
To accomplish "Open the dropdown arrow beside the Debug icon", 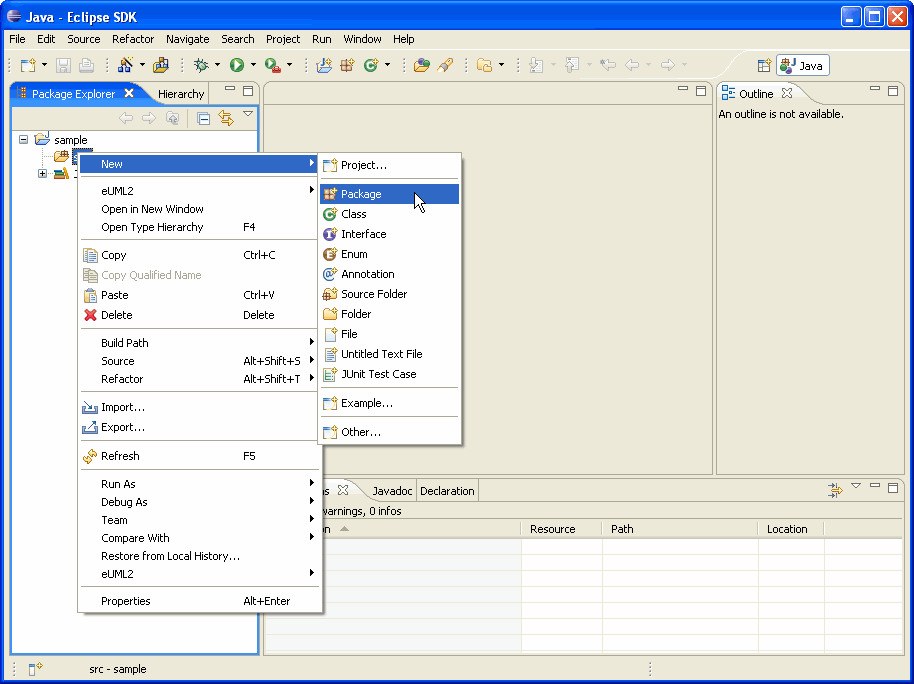I will point(217,65).
